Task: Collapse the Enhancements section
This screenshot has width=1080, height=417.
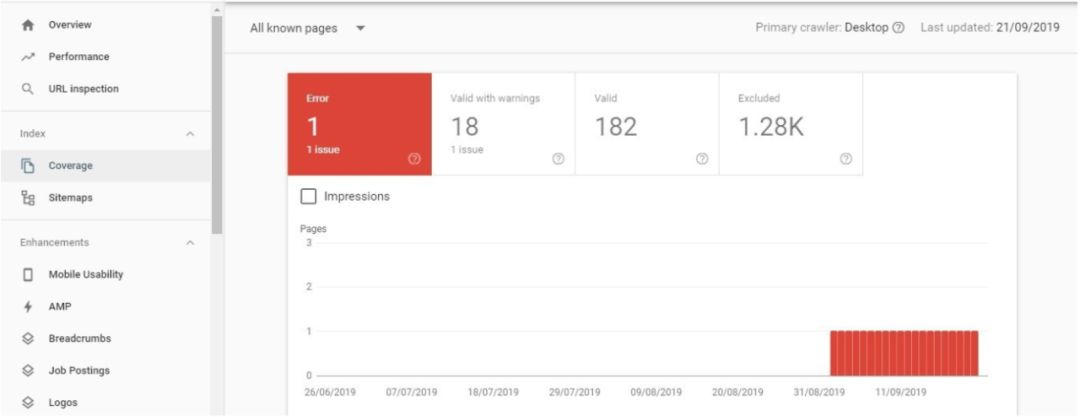Action: pos(190,243)
